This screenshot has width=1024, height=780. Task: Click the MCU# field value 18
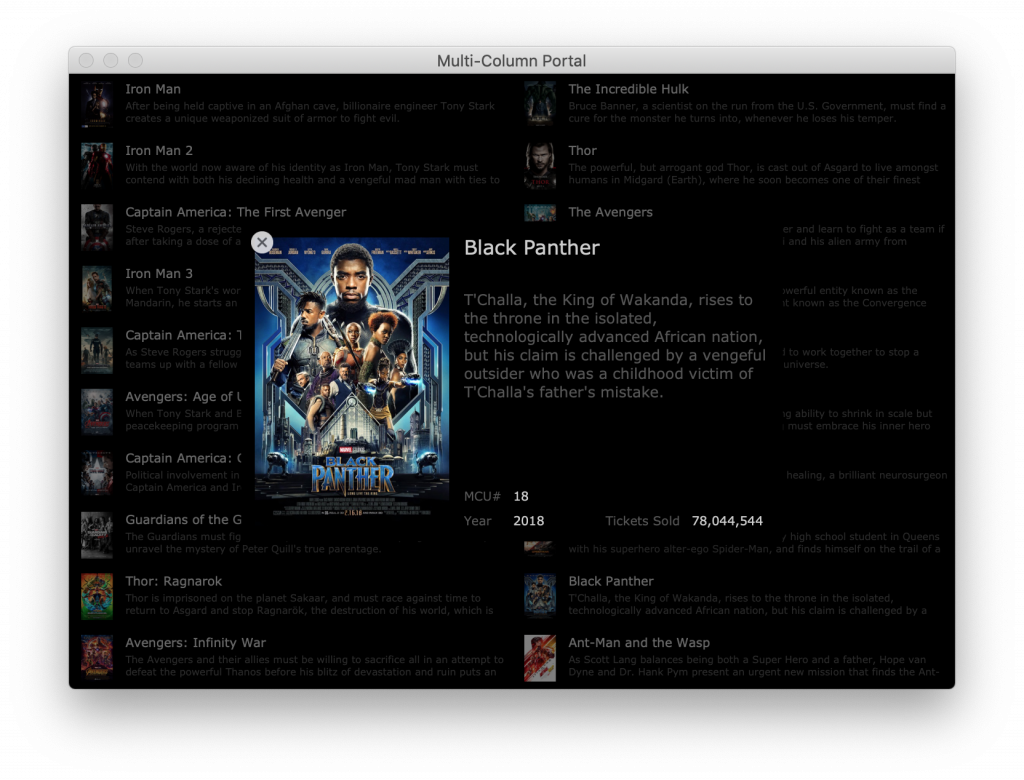click(521, 497)
